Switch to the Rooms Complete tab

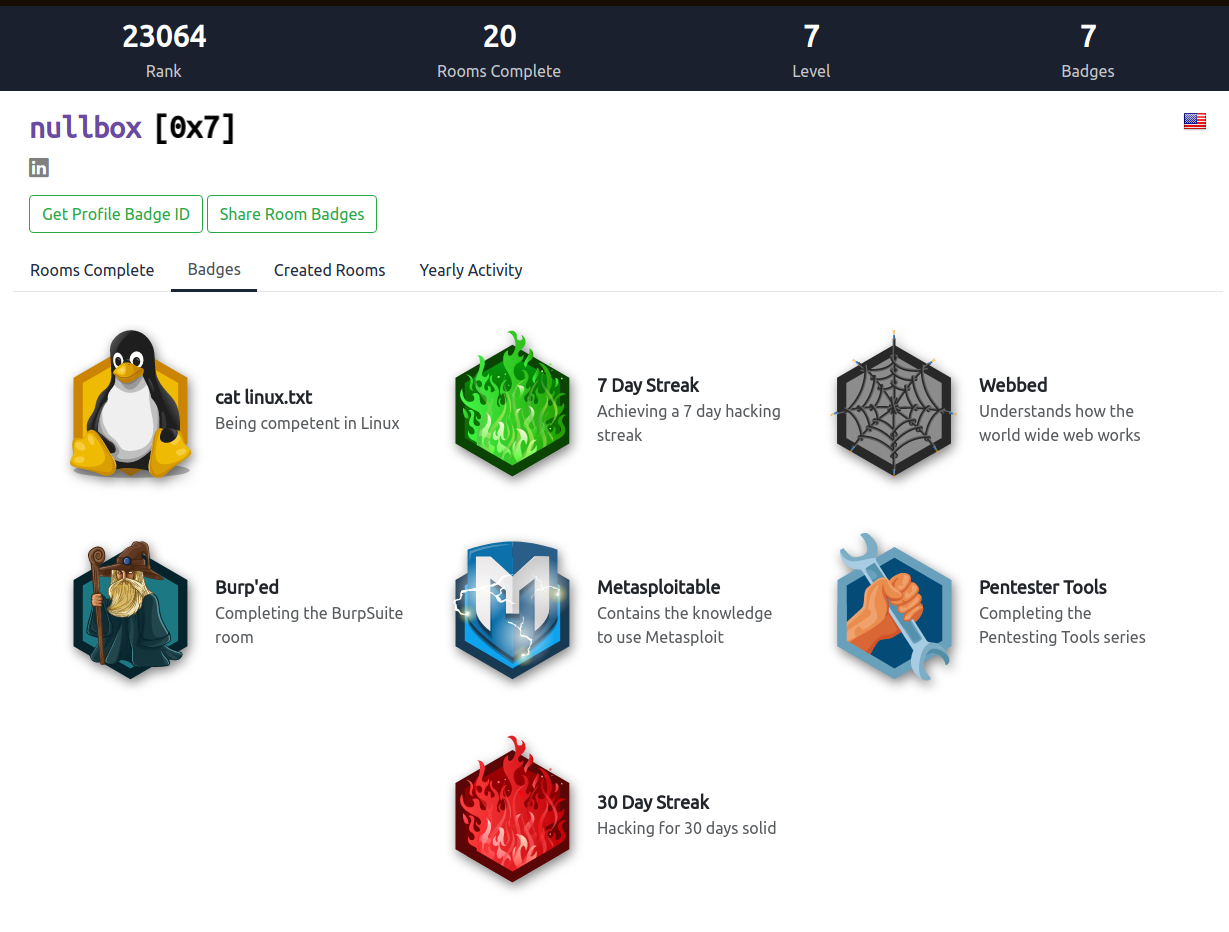92,270
